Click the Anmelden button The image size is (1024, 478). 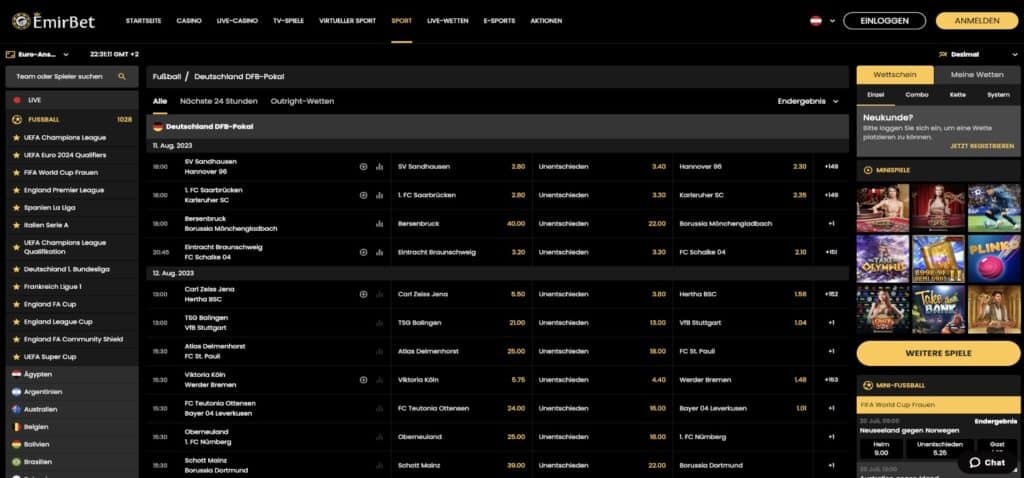[x=977, y=21]
